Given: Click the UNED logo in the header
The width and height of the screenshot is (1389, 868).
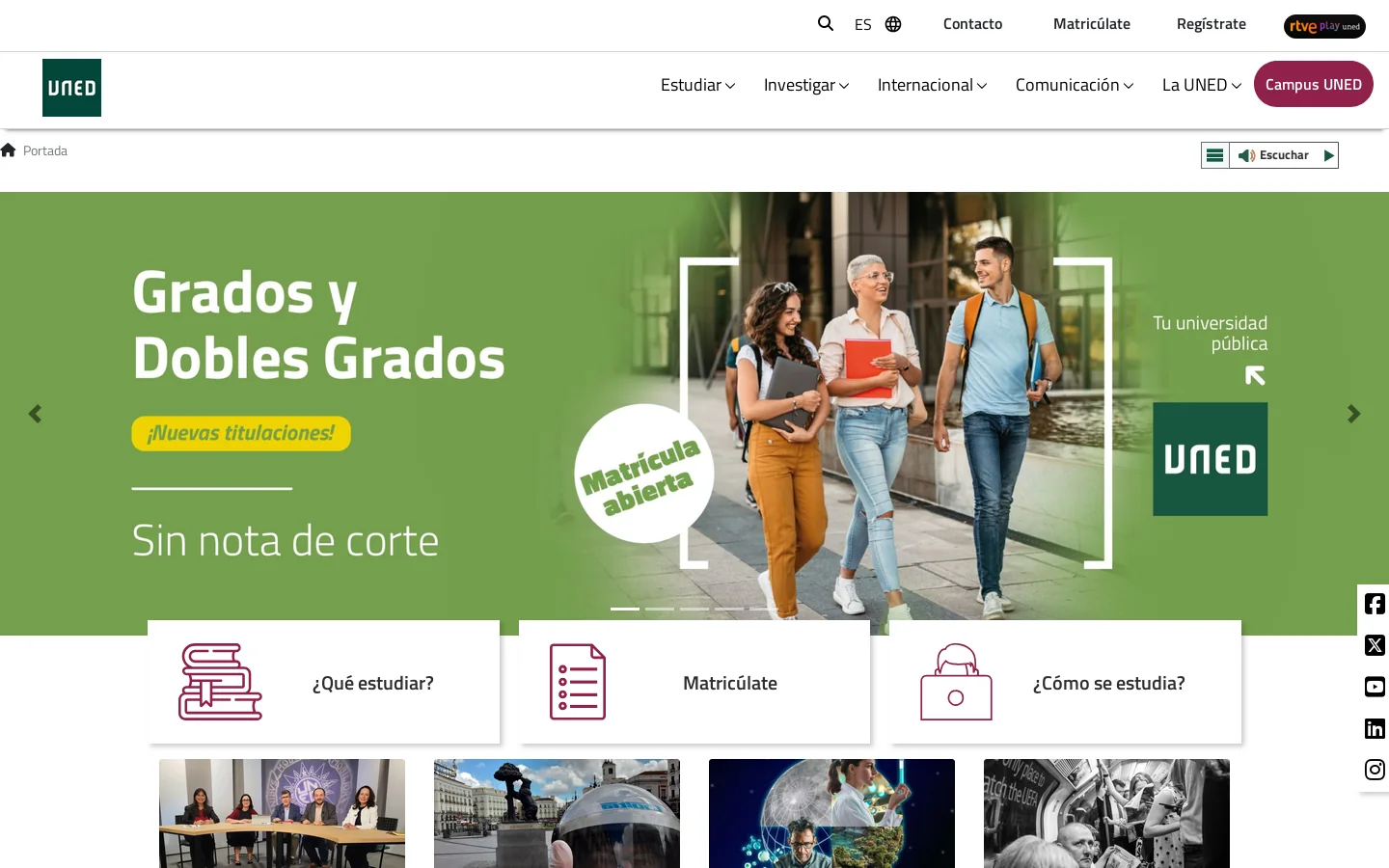Looking at the screenshot, I should (x=71, y=88).
